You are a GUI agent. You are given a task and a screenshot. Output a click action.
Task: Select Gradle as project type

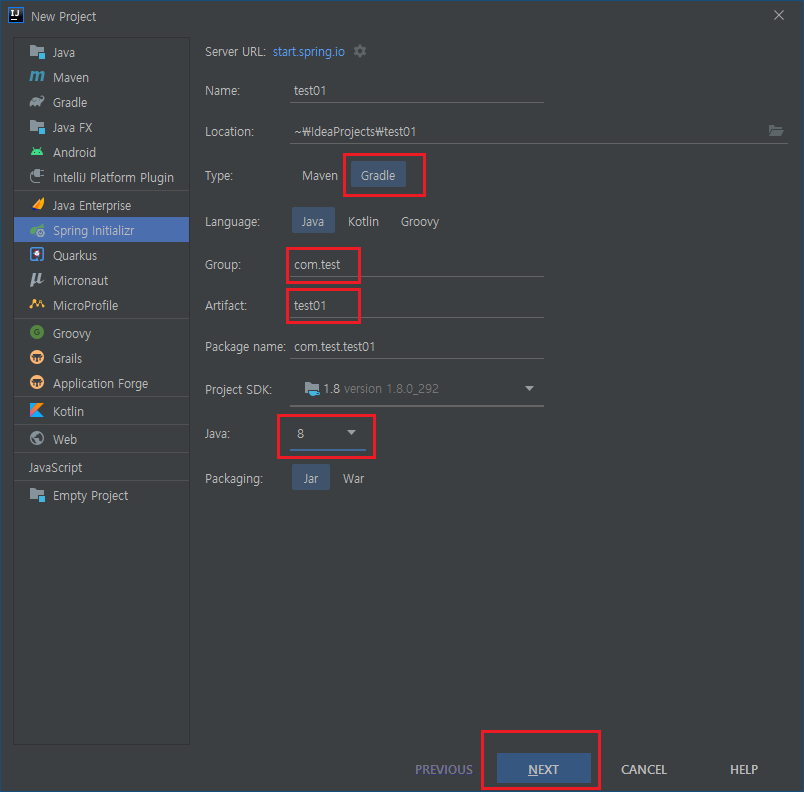click(378, 175)
